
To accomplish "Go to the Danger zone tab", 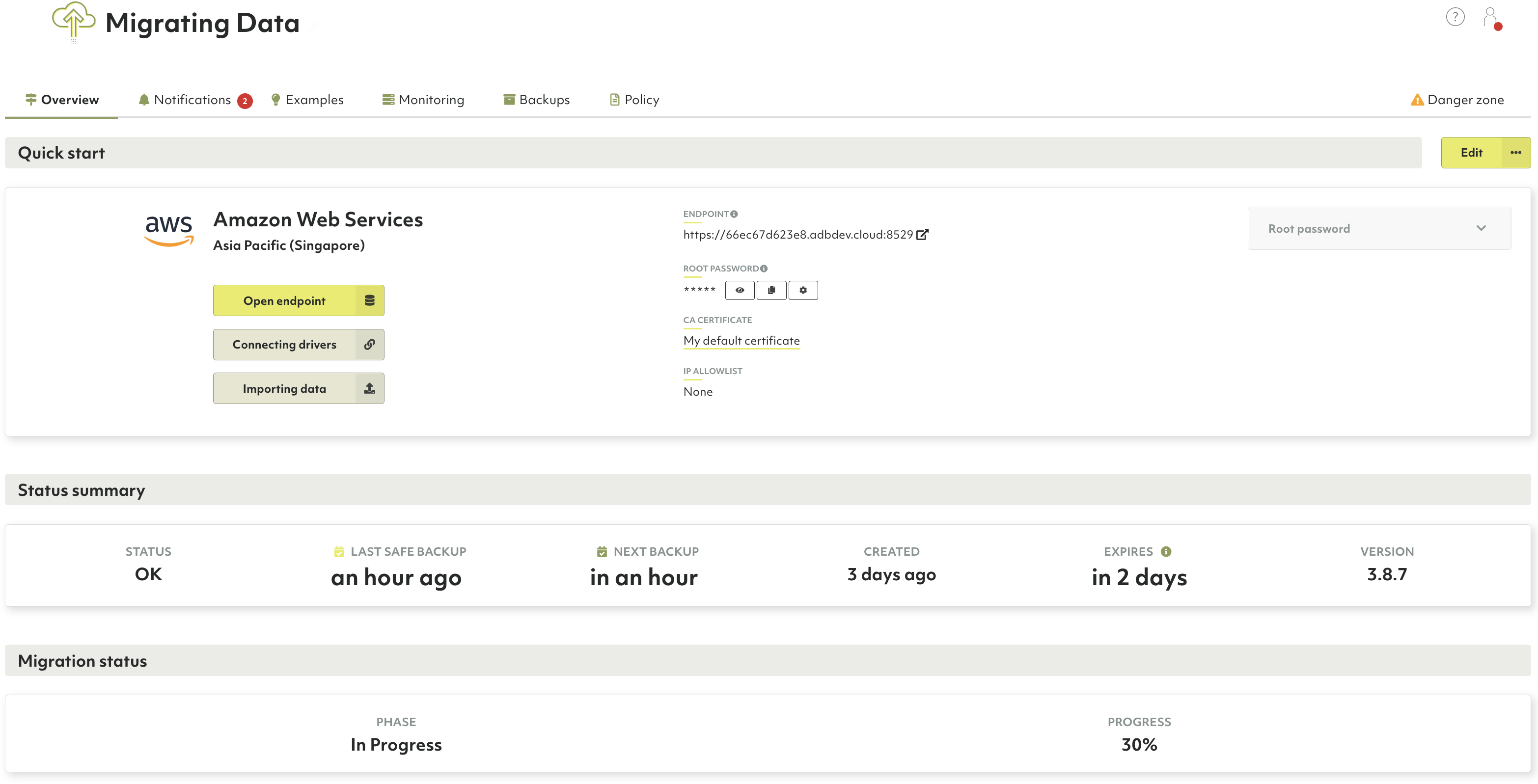I will point(1457,100).
